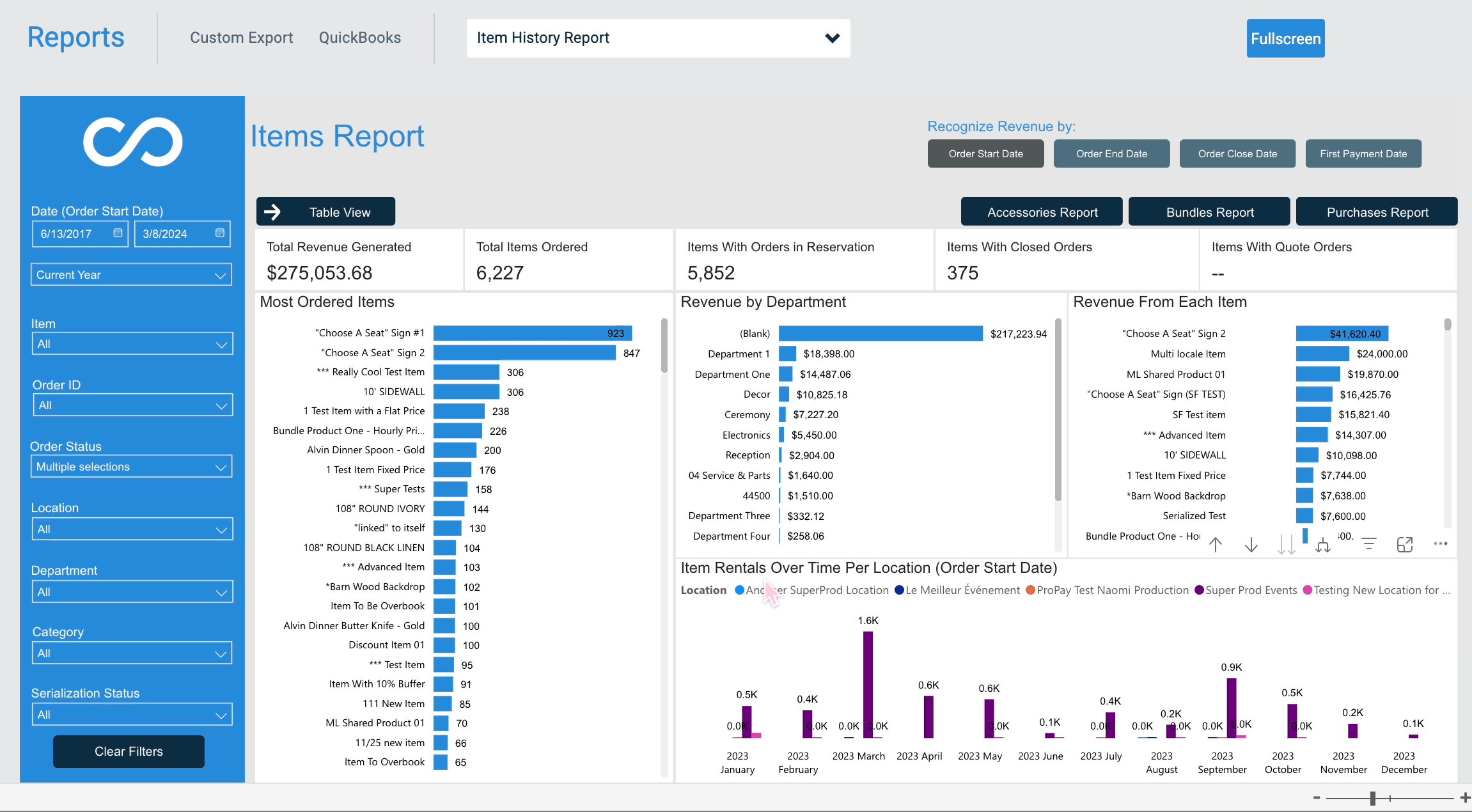The width and height of the screenshot is (1472, 812).
Task: Toggle the Le Meilleur Événement legend entry
Action: [x=957, y=590]
